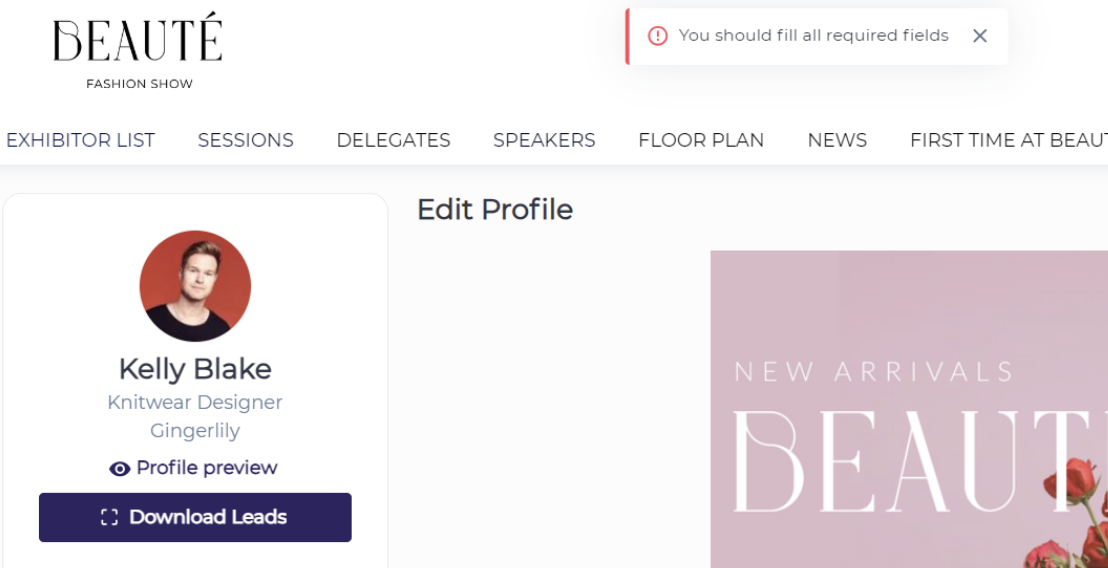Click Kelly Blake's profile photo
The image size is (1108, 568).
coord(195,286)
